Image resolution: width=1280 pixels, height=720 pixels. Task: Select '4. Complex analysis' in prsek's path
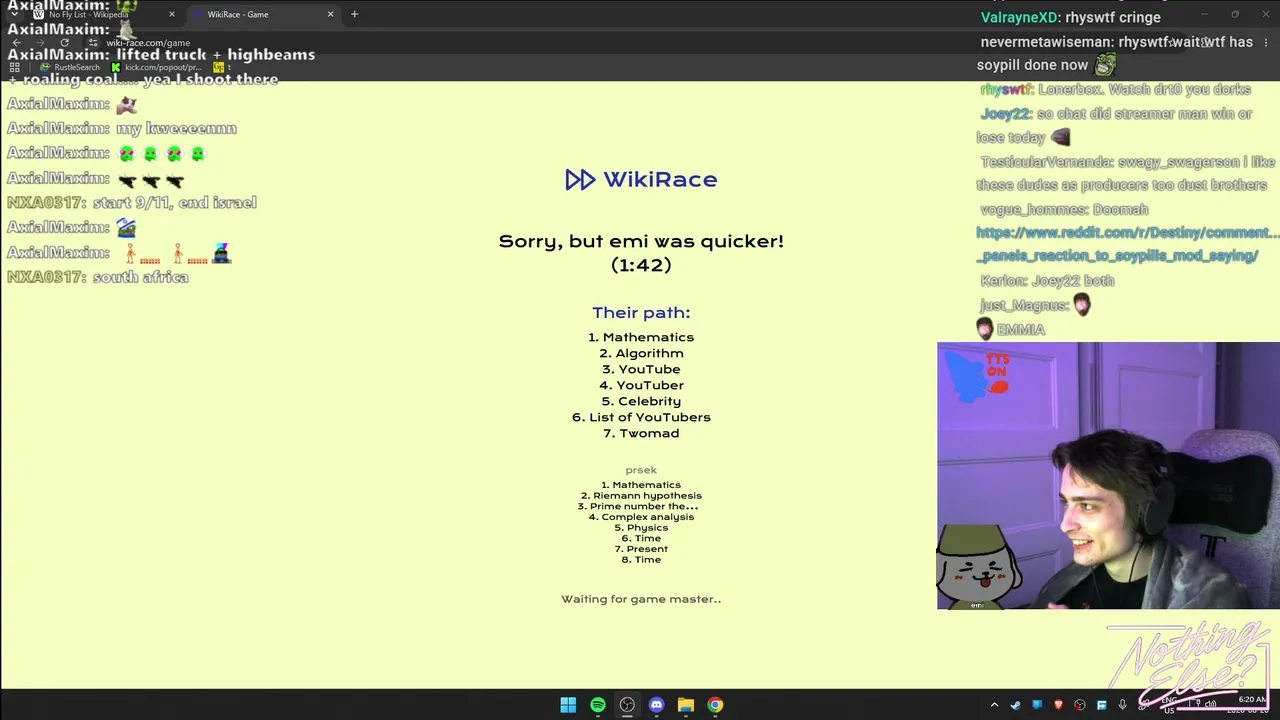[641, 517]
